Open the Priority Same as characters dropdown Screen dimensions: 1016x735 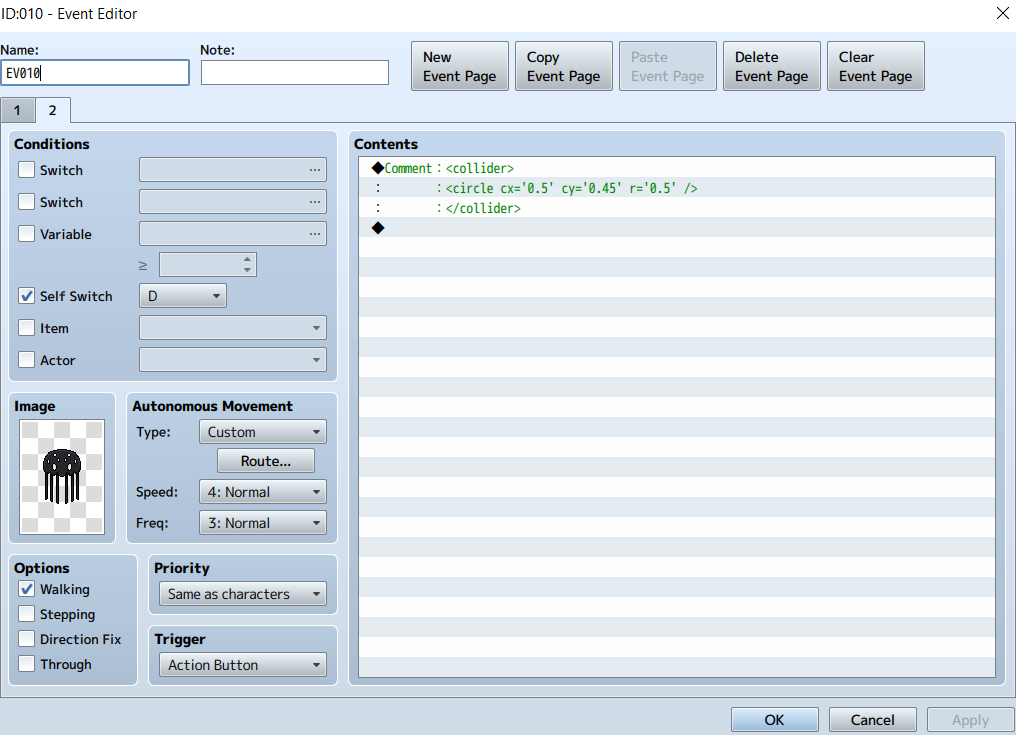243,594
